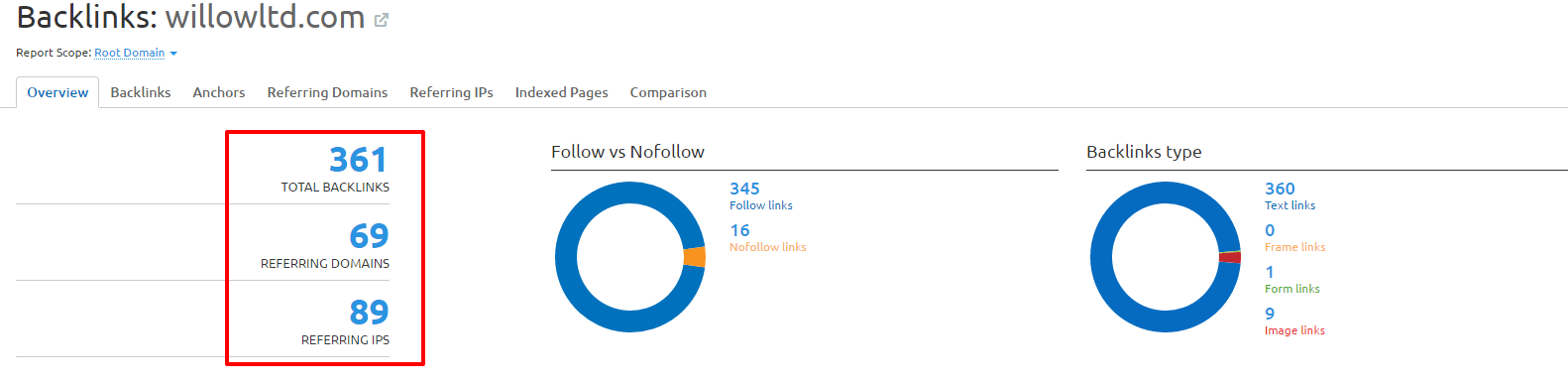Click the Root Domain report scope link
Screen dimensions: 1568x386
(130, 53)
